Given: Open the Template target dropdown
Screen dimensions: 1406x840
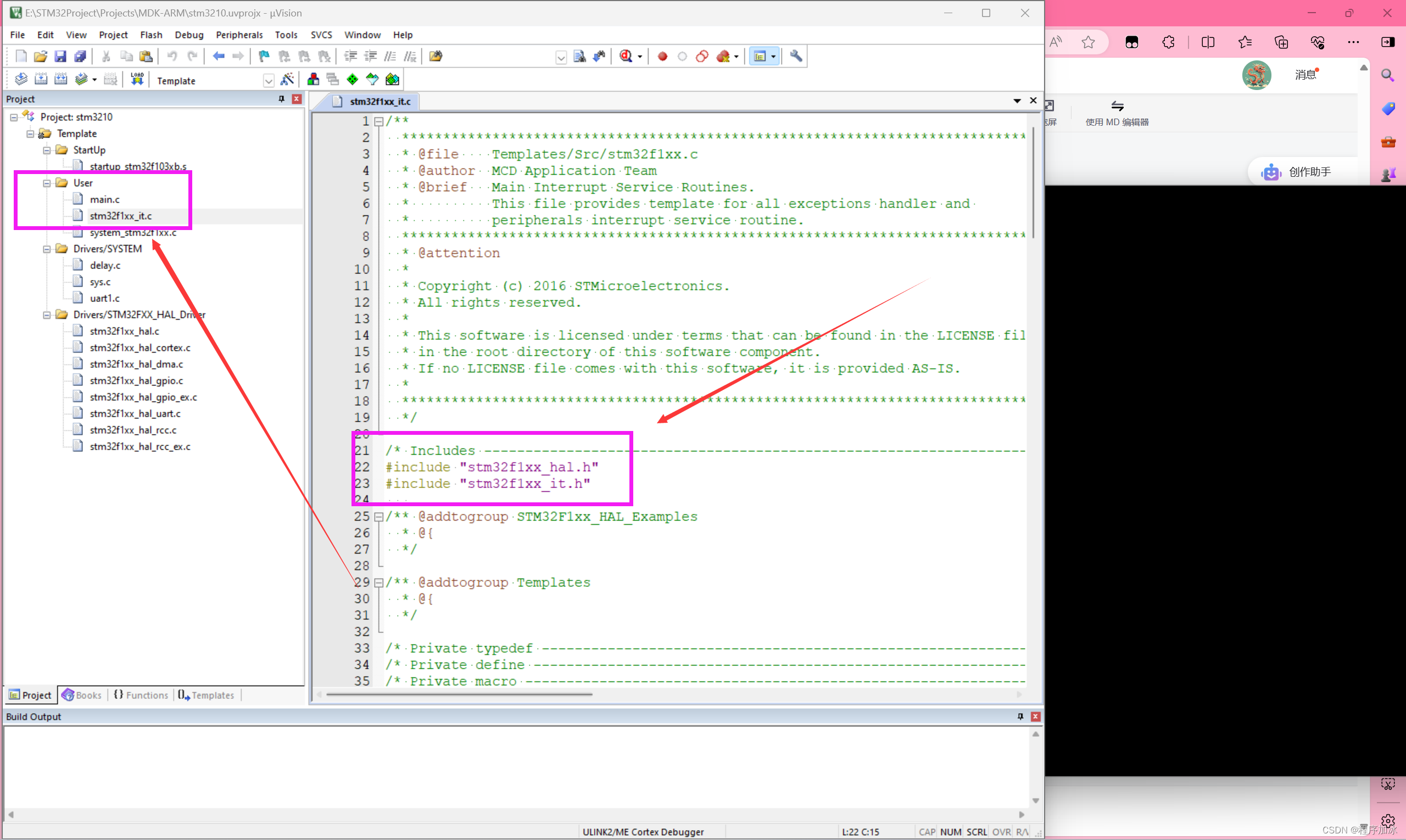Looking at the screenshot, I should click(x=269, y=81).
